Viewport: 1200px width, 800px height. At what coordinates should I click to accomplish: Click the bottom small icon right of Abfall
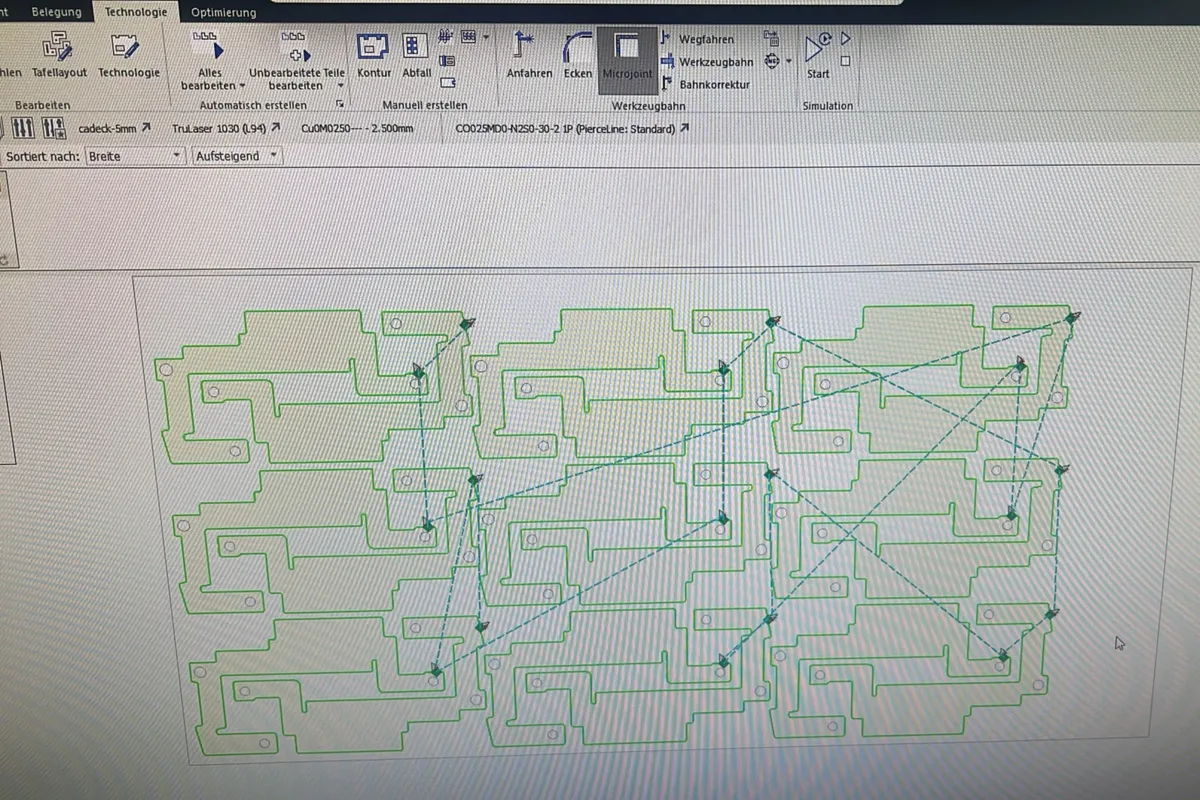coord(447,83)
